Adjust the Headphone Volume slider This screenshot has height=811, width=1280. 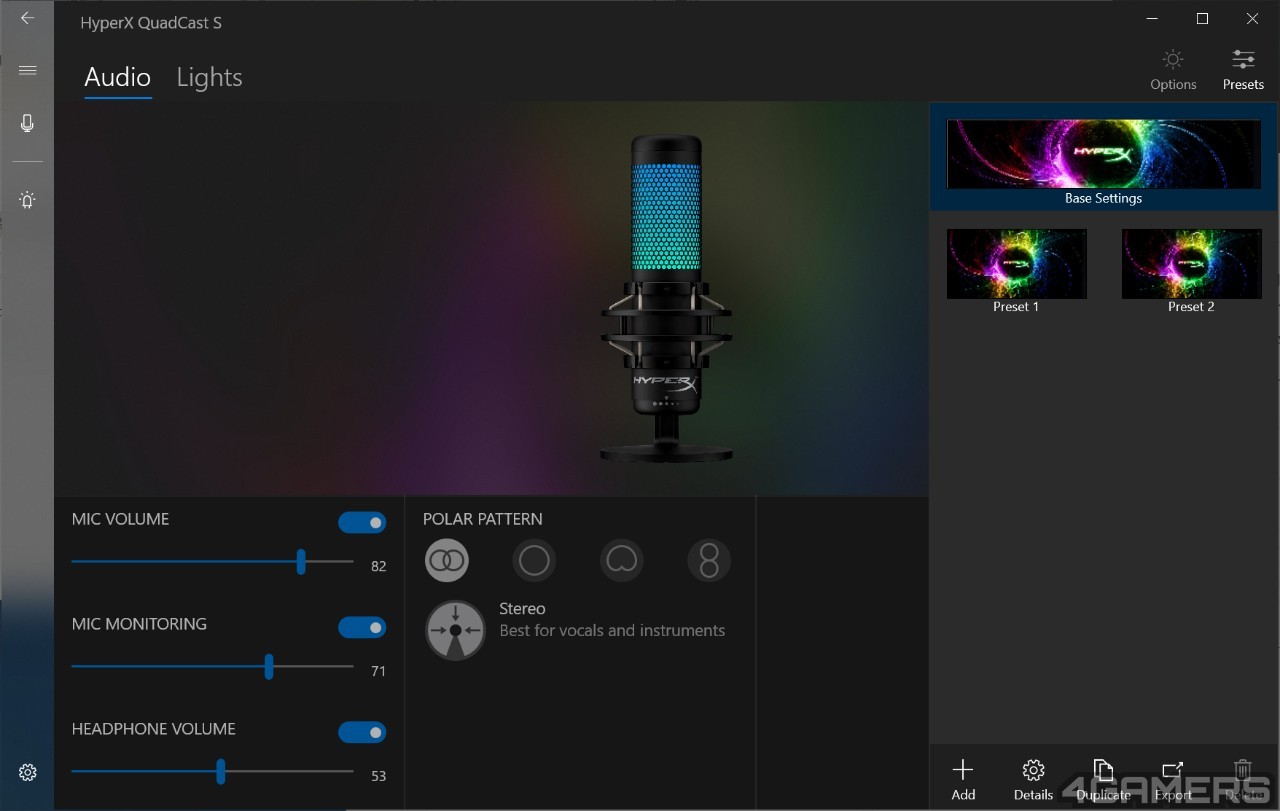coord(212,772)
